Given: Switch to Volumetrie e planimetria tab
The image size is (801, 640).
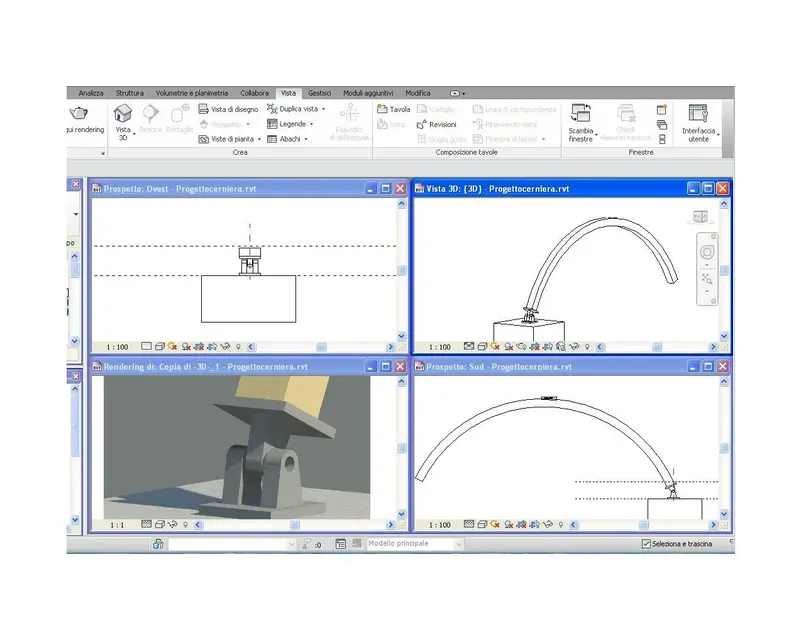Looking at the screenshot, I should (192, 93).
